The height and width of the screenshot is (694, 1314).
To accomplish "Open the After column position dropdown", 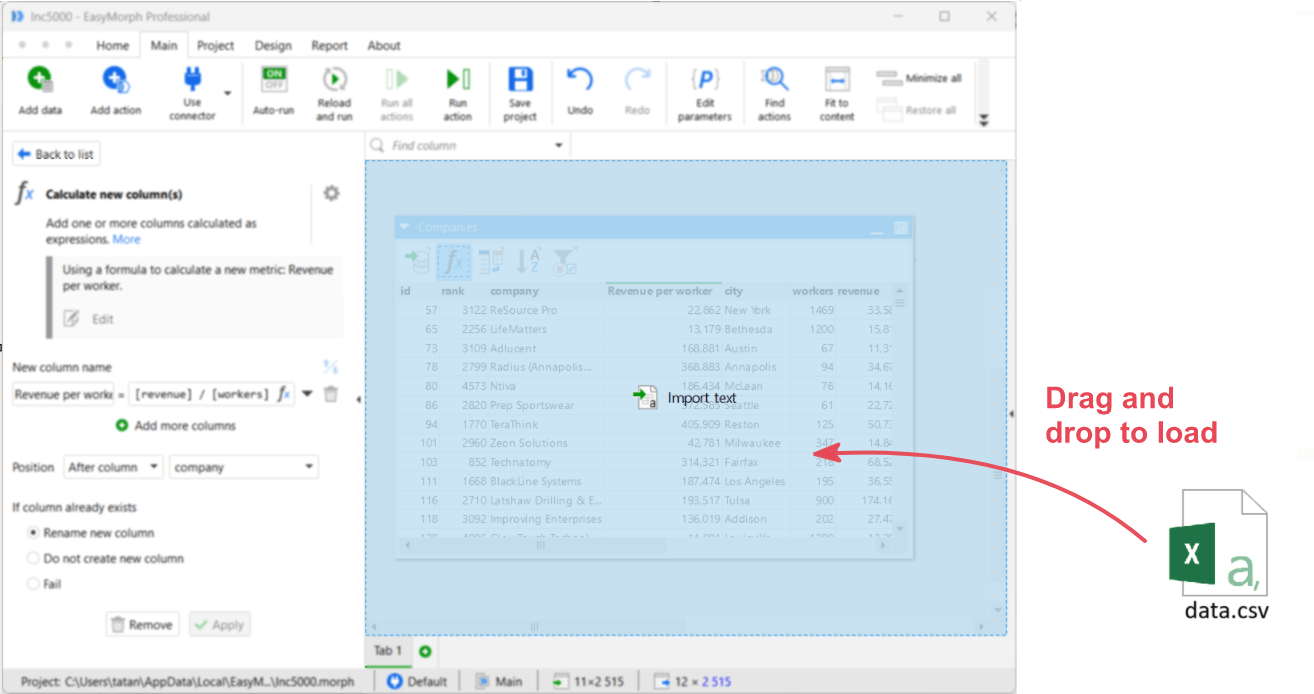I will 113,467.
